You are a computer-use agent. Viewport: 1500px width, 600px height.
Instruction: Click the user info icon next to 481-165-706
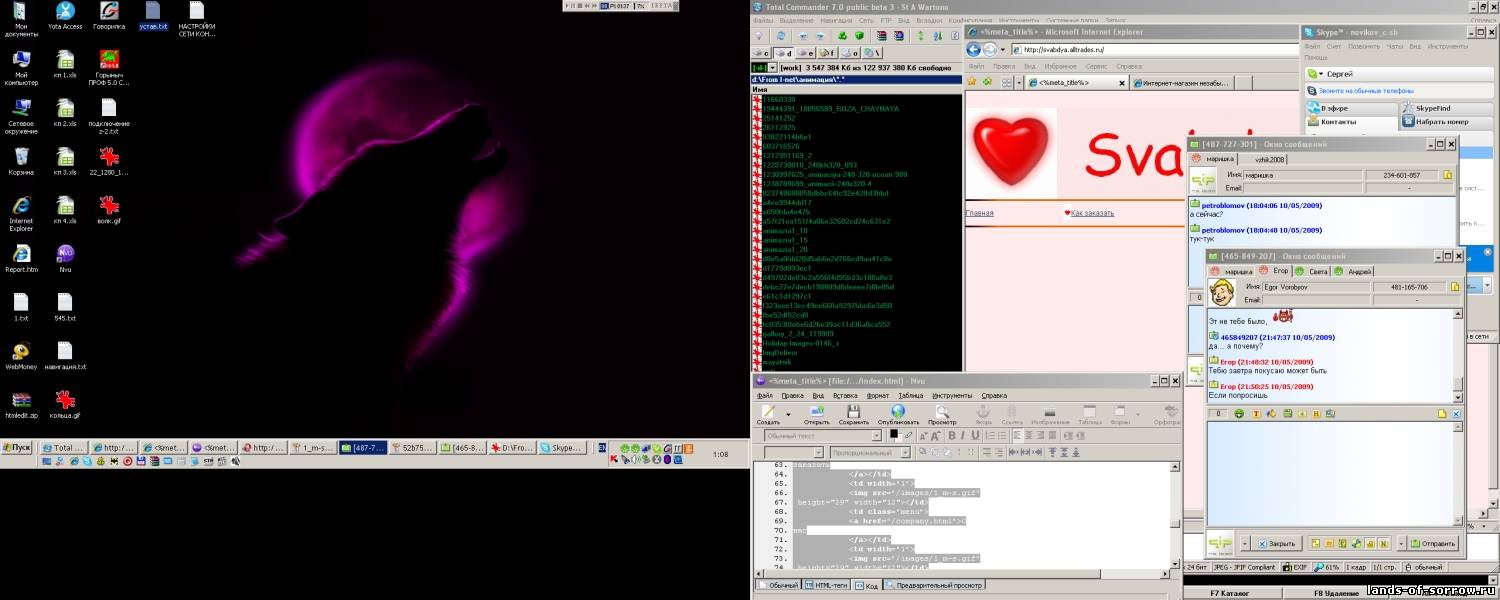pyautogui.click(x=1456, y=287)
